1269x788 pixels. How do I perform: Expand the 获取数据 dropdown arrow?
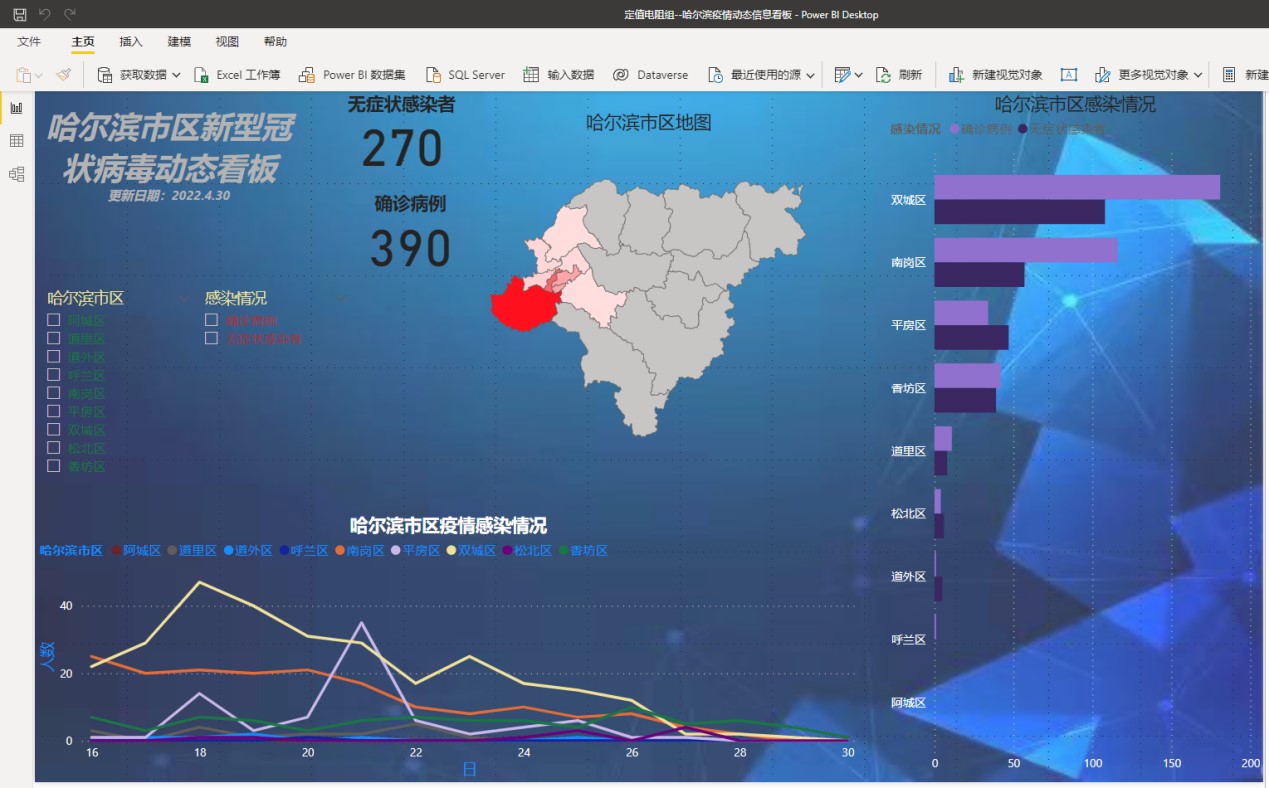pos(176,75)
